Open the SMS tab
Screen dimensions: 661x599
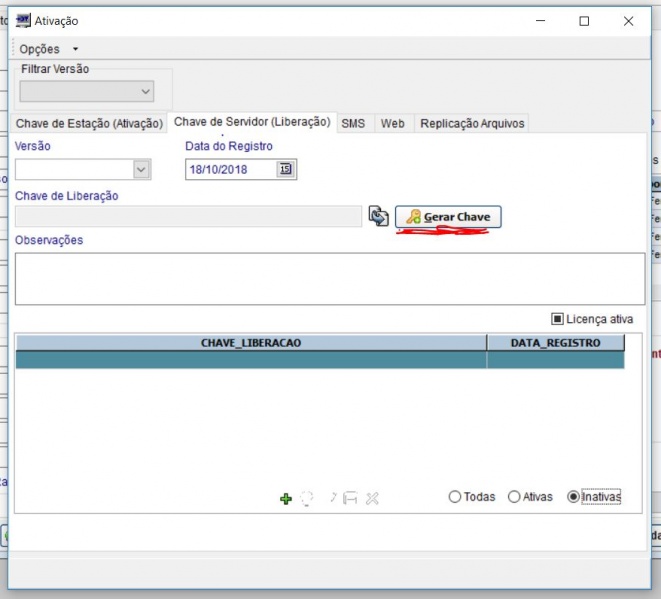pos(353,124)
